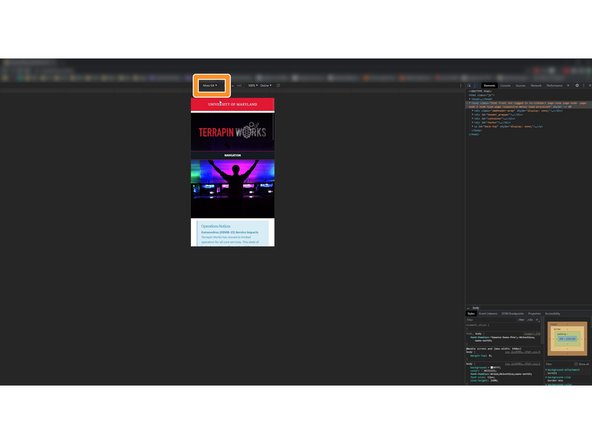
Task: Click the add new style rule icon
Action: [537, 320]
